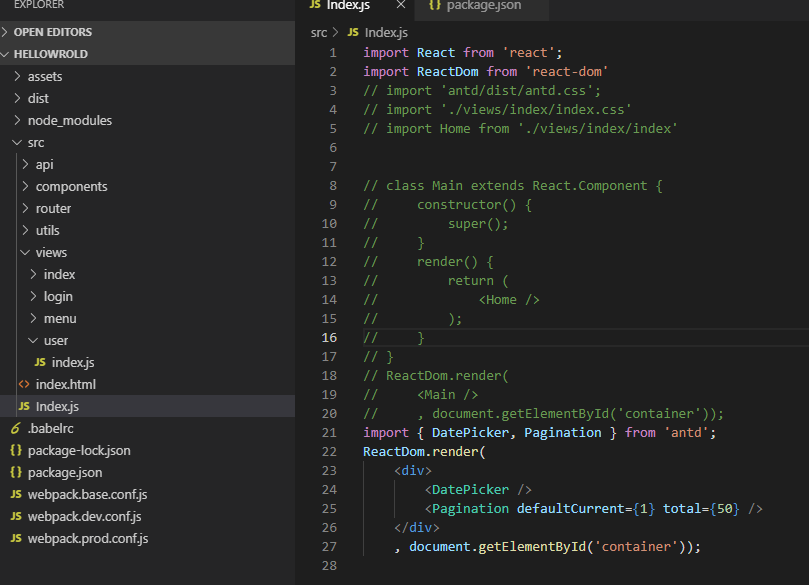Click 'total' attribute on line 25
This screenshot has width=809, height=585.
pos(682,509)
